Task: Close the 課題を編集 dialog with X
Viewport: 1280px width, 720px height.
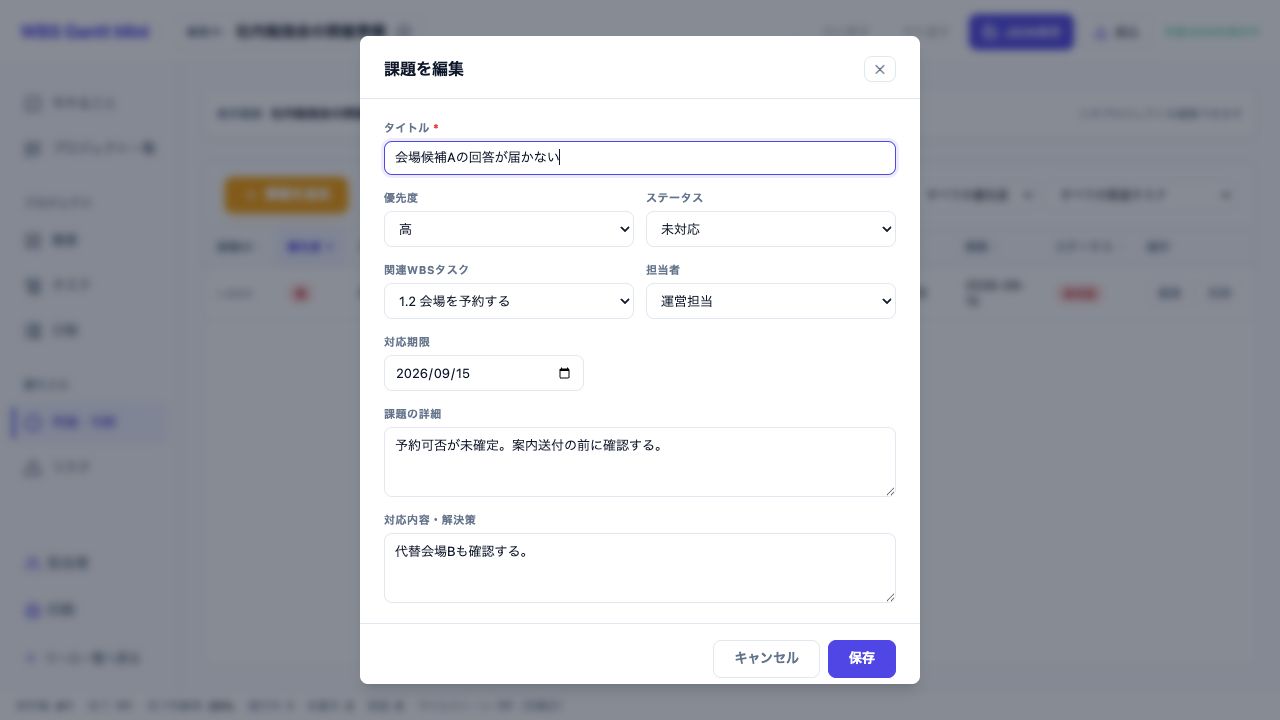Action: point(880,69)
